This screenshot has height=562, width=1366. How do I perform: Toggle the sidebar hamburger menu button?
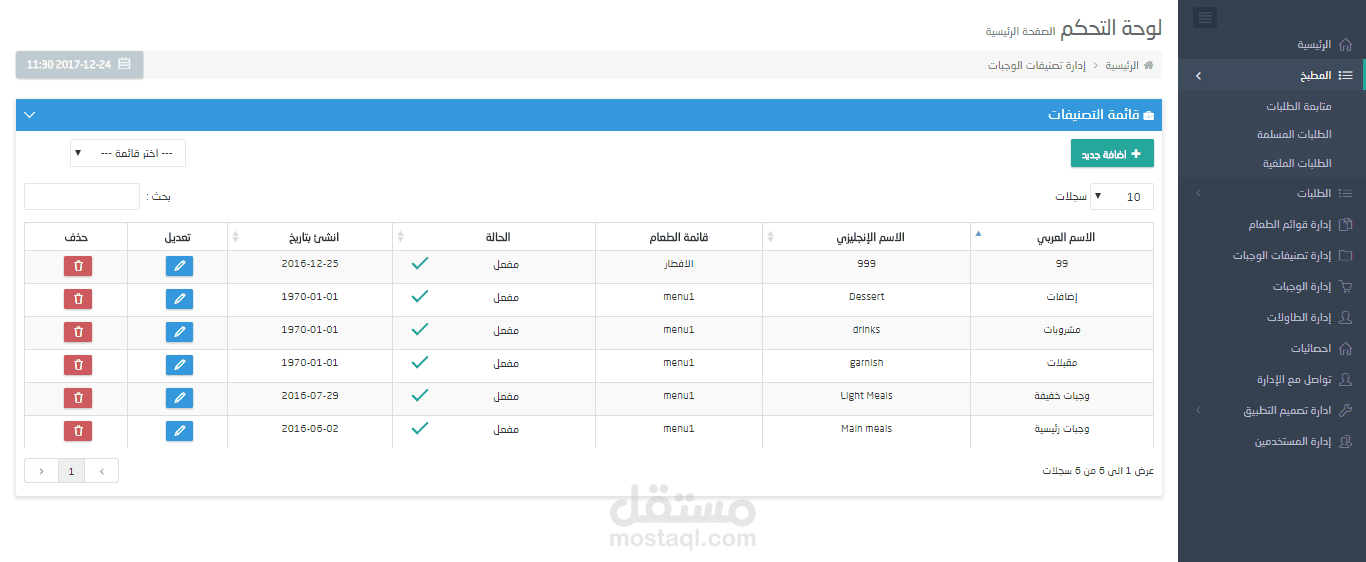tap(1205, 17)
